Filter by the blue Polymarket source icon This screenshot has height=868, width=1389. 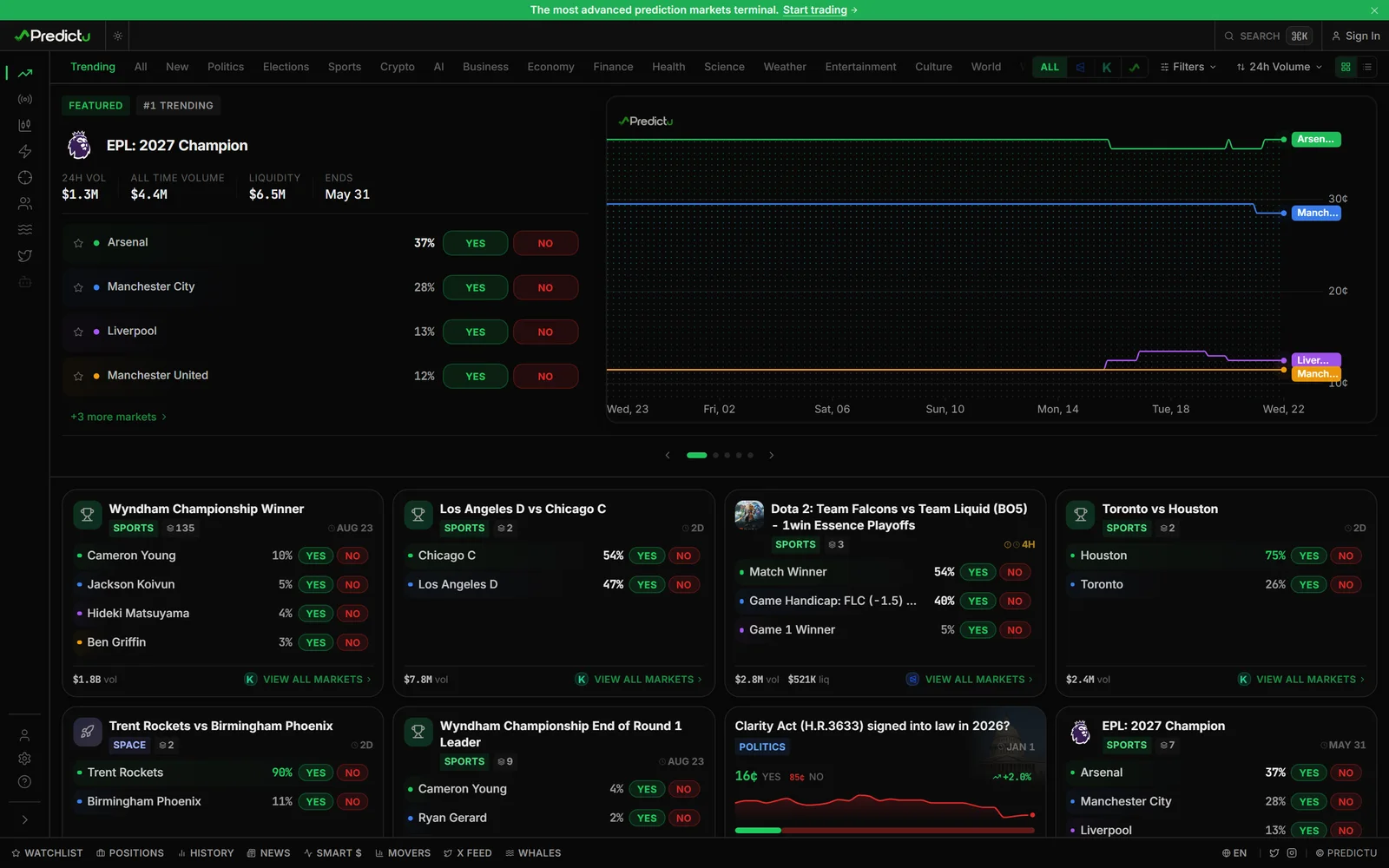click(1080, 67)
